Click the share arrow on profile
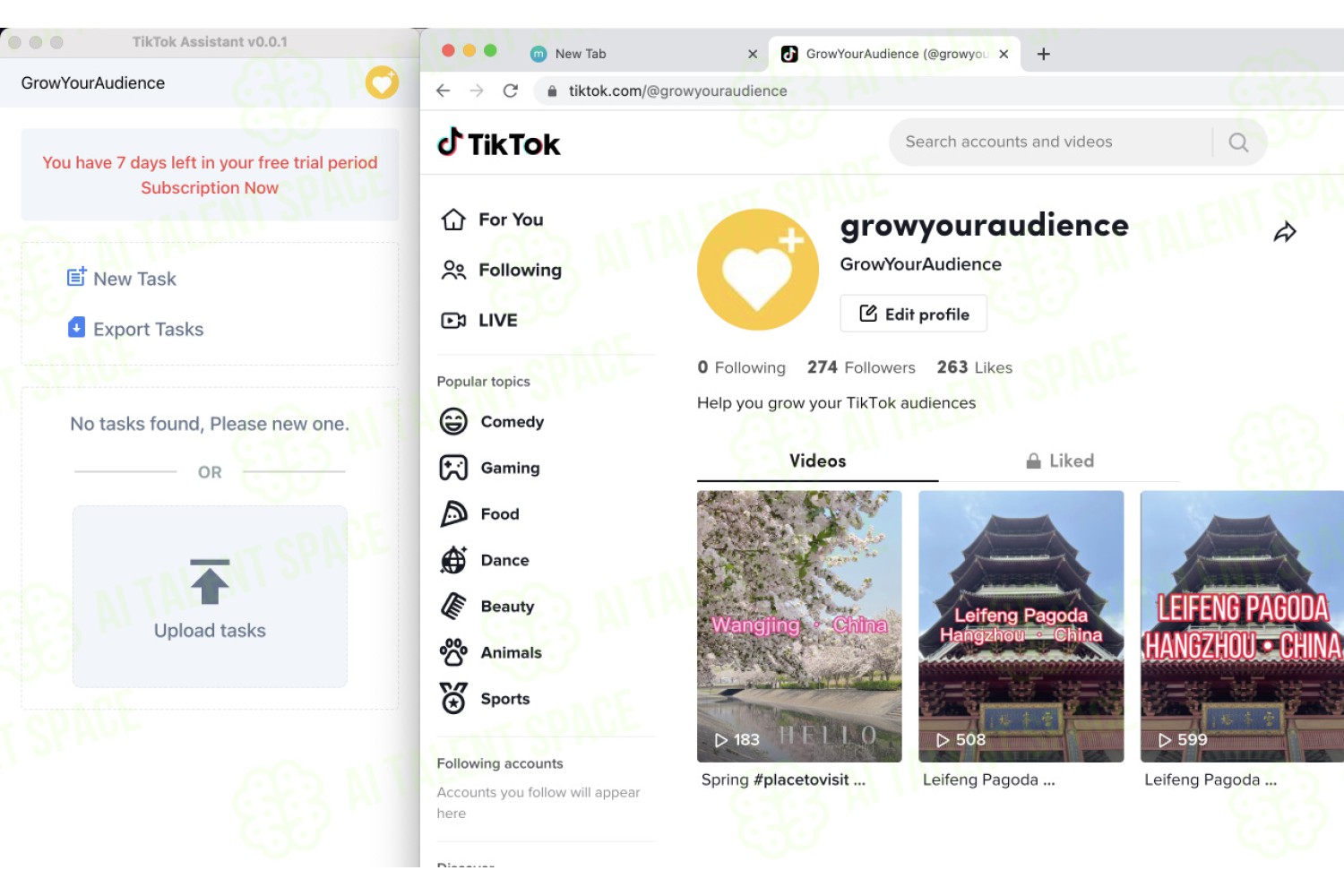1344x896 pixels. point(1285,232)
